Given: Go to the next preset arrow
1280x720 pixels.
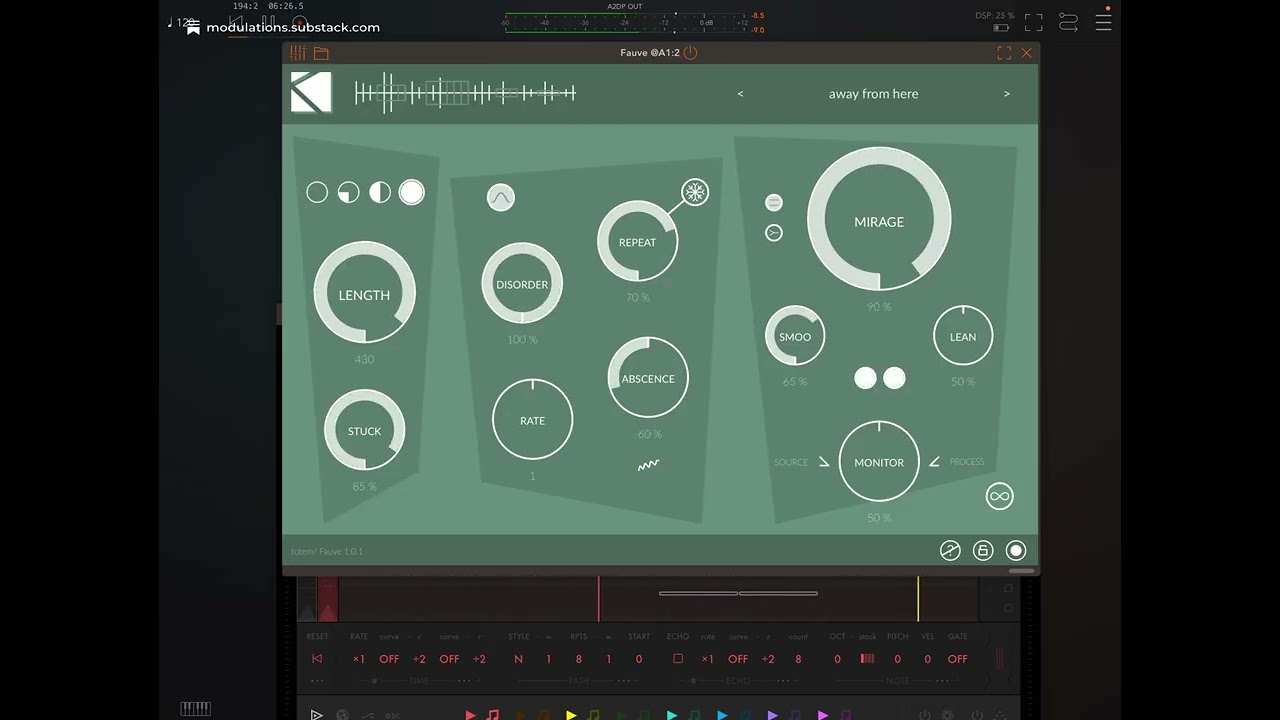Looking at the screenshot, I should pyautogui.click(x=1007, y=94).
